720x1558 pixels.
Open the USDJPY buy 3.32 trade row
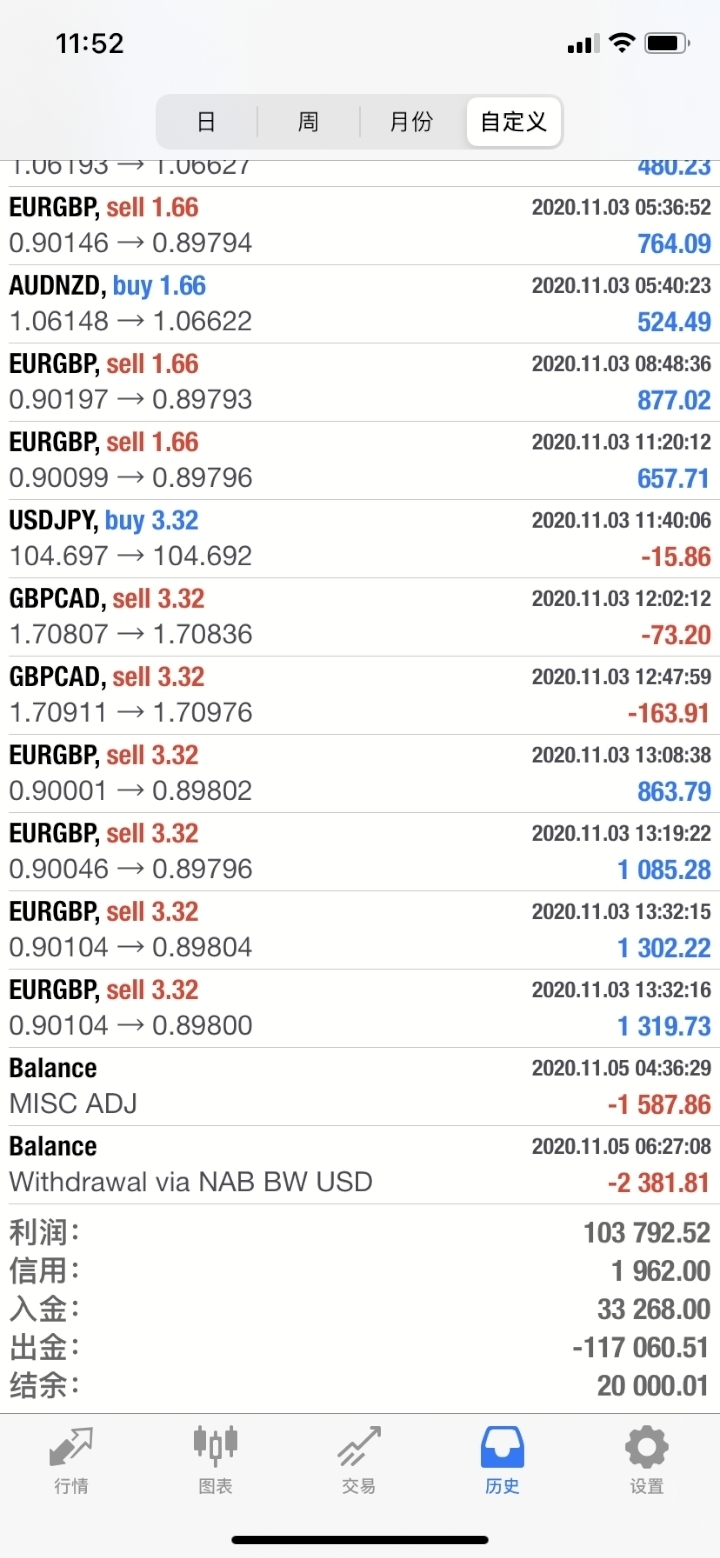click(360, 538)
